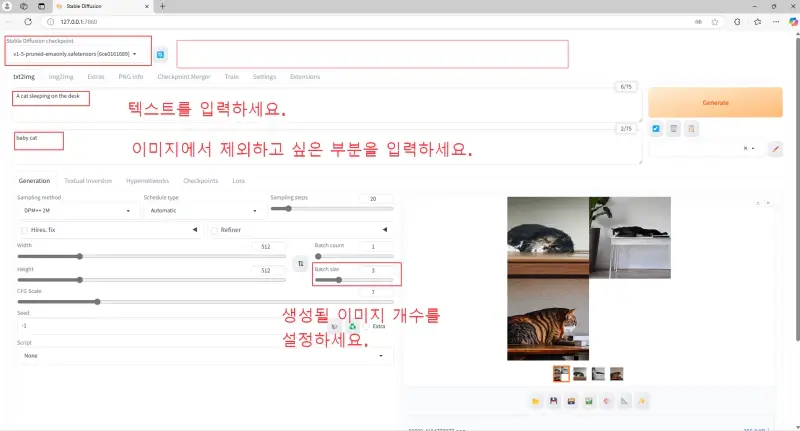Select the Checkpoints sub-tab
This screenshot has height=431, width=800.
201,181
